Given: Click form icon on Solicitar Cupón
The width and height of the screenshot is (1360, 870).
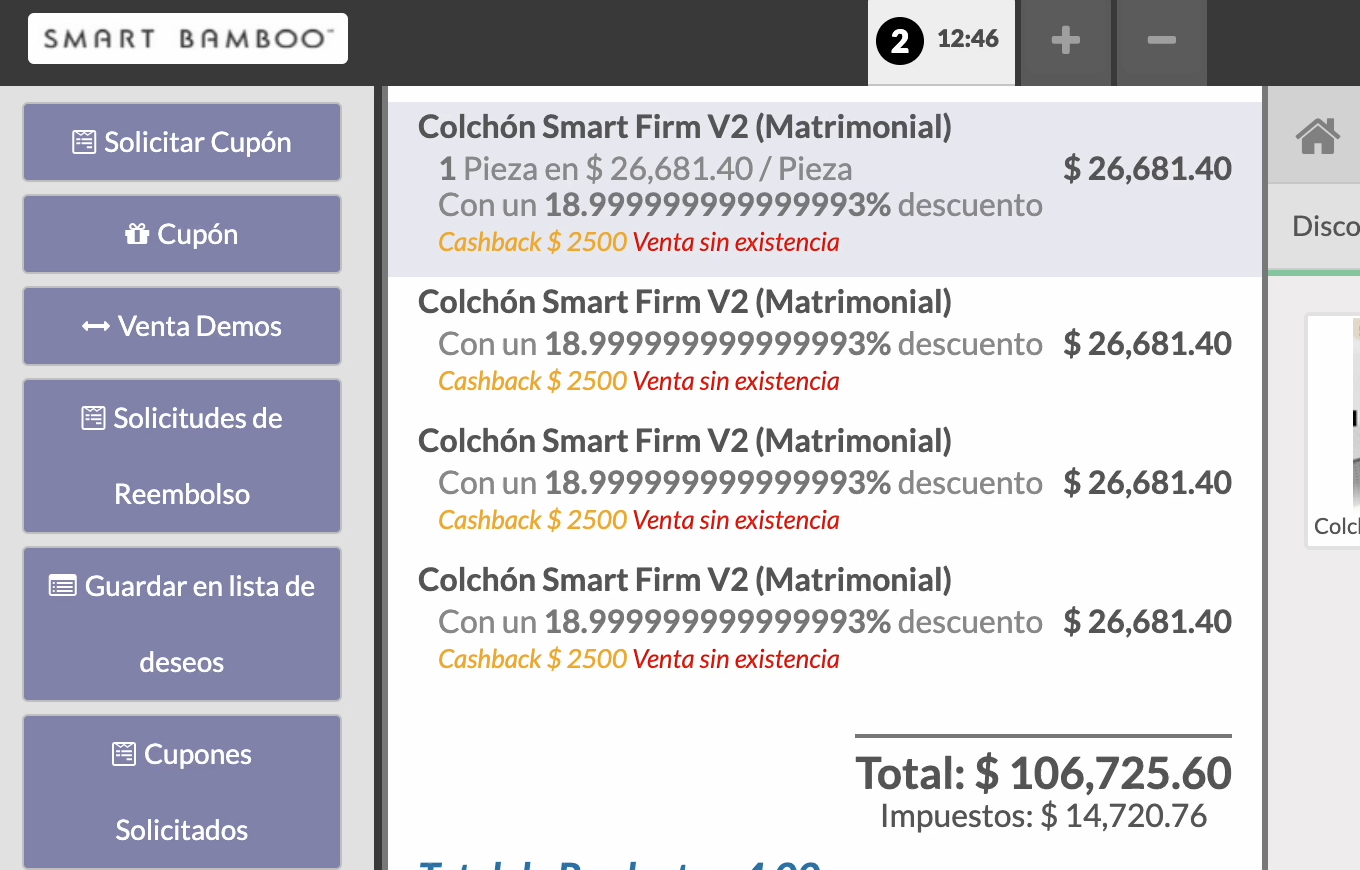Looking at the screenshot, I should (x=84, y=142).
